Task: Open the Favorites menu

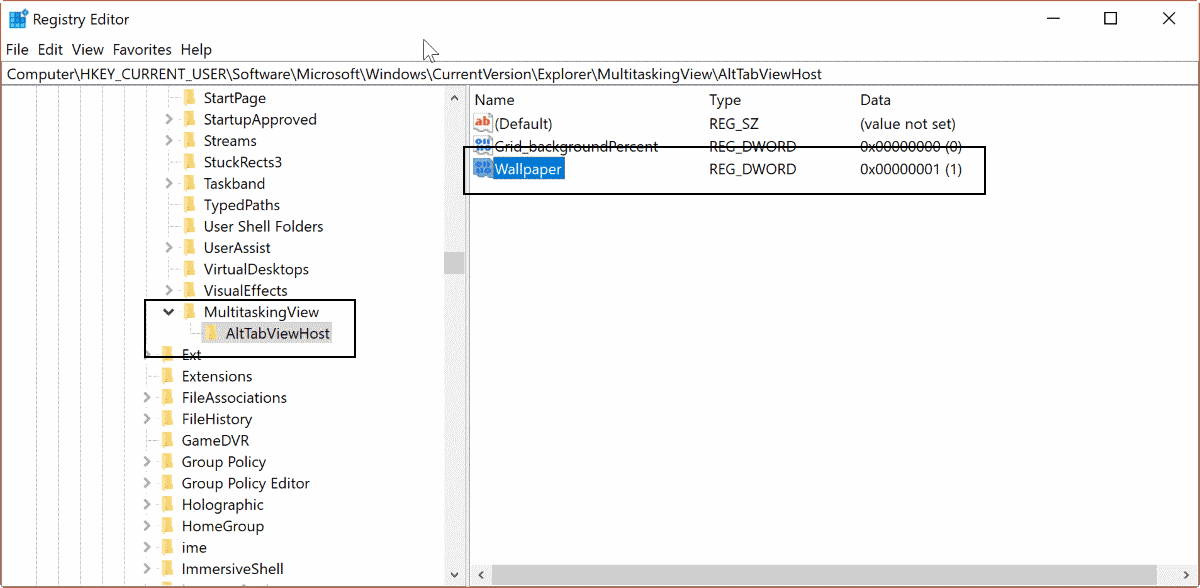Action: click(142, 49)
